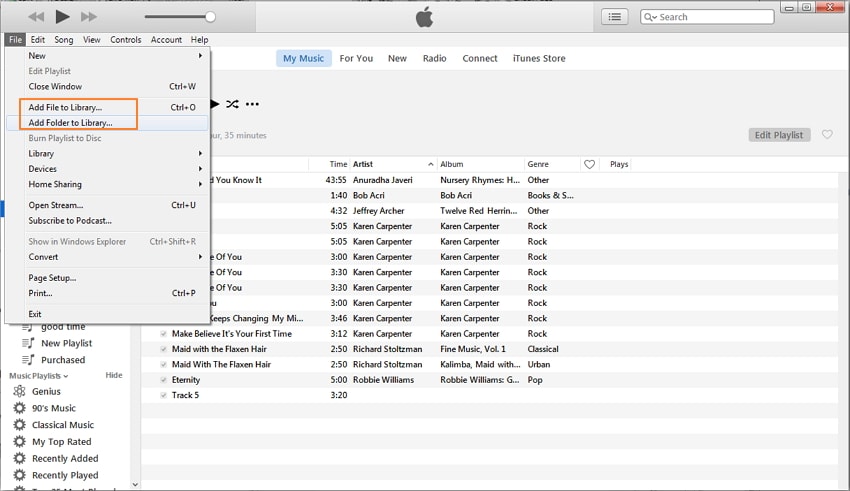
Task: Click sidebar scroll down arrow
Action: coord(135,484)
